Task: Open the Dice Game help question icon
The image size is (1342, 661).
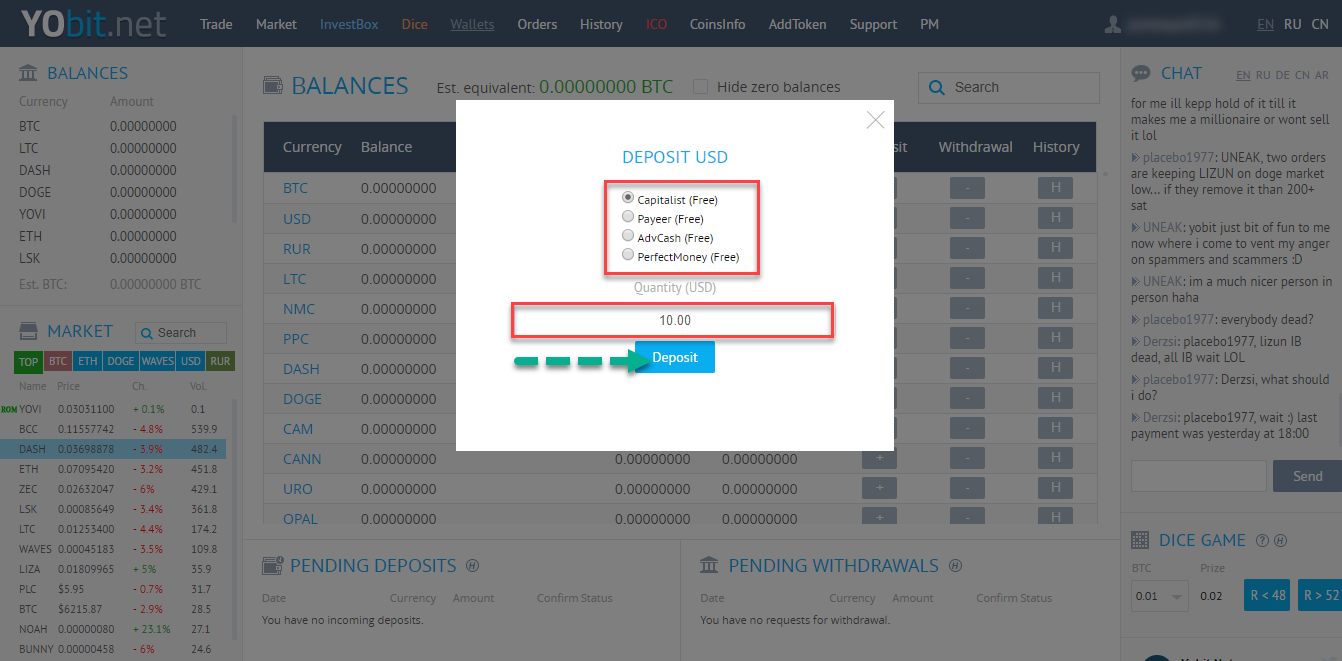Action: (1262, 541)
